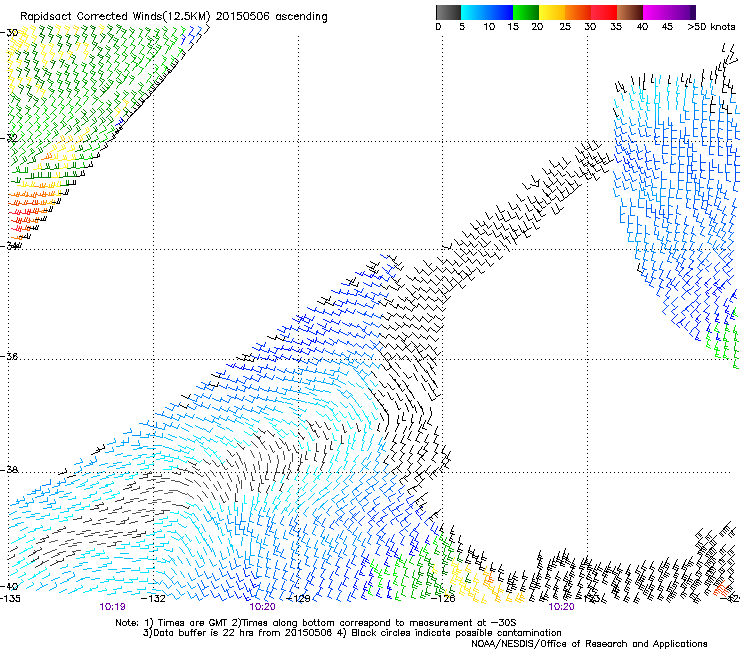Click the 'Times are GMT' note text
Viewport: 740px width, 650px height.
pyautogui.click(x=193, y=623)
